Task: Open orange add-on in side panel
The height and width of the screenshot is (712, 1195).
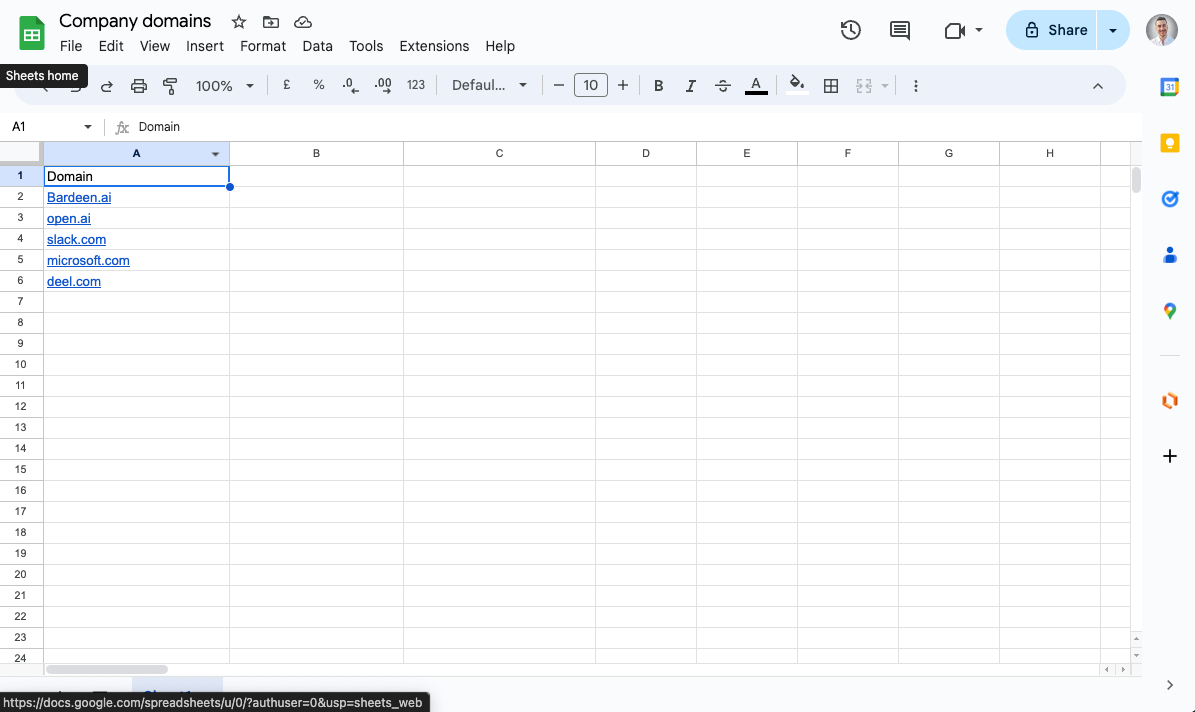Action: click(1170, 400)
